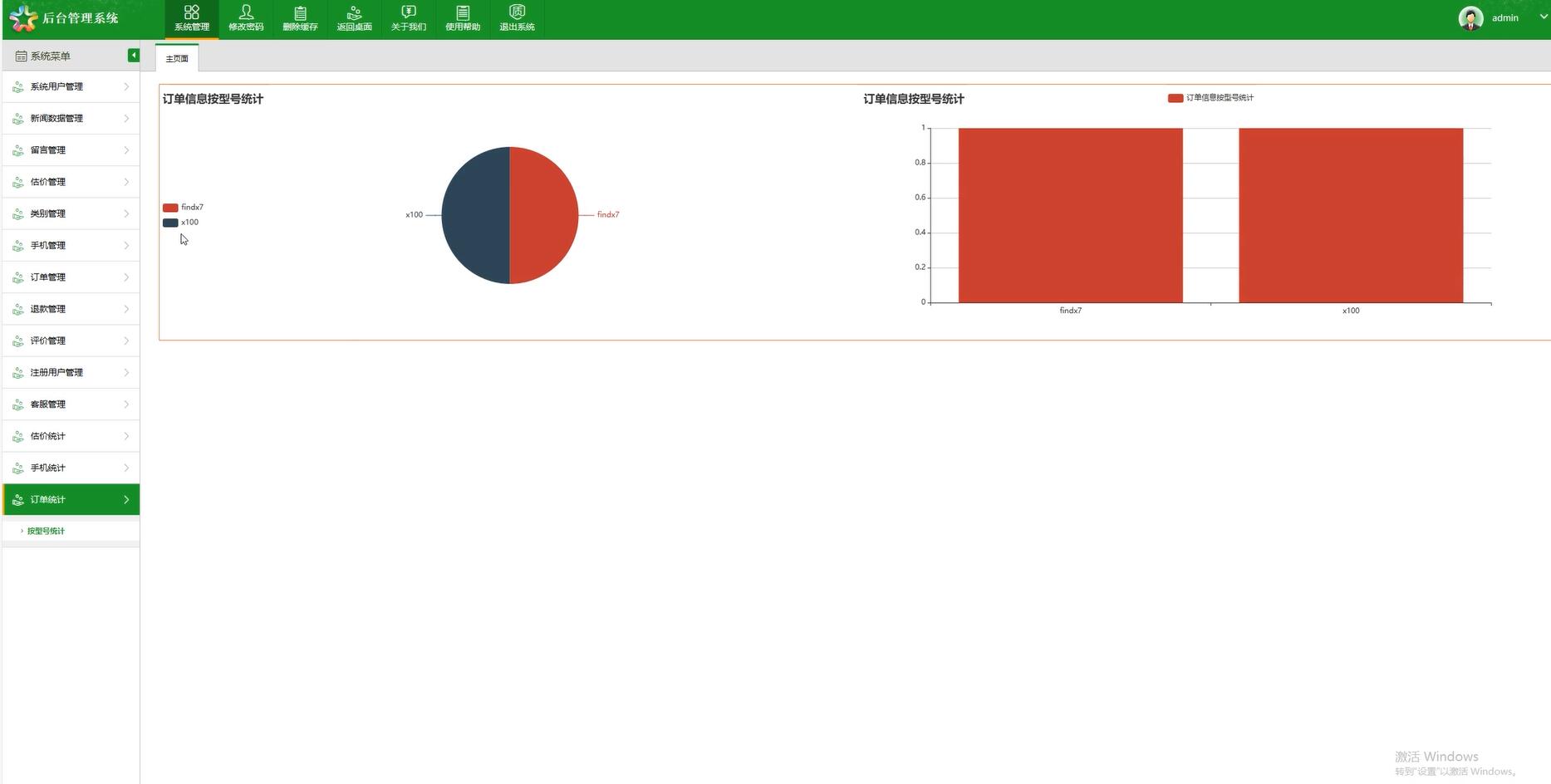
Task: Expand the 系统用户管理 menu
Action: [x=71, y=86]
